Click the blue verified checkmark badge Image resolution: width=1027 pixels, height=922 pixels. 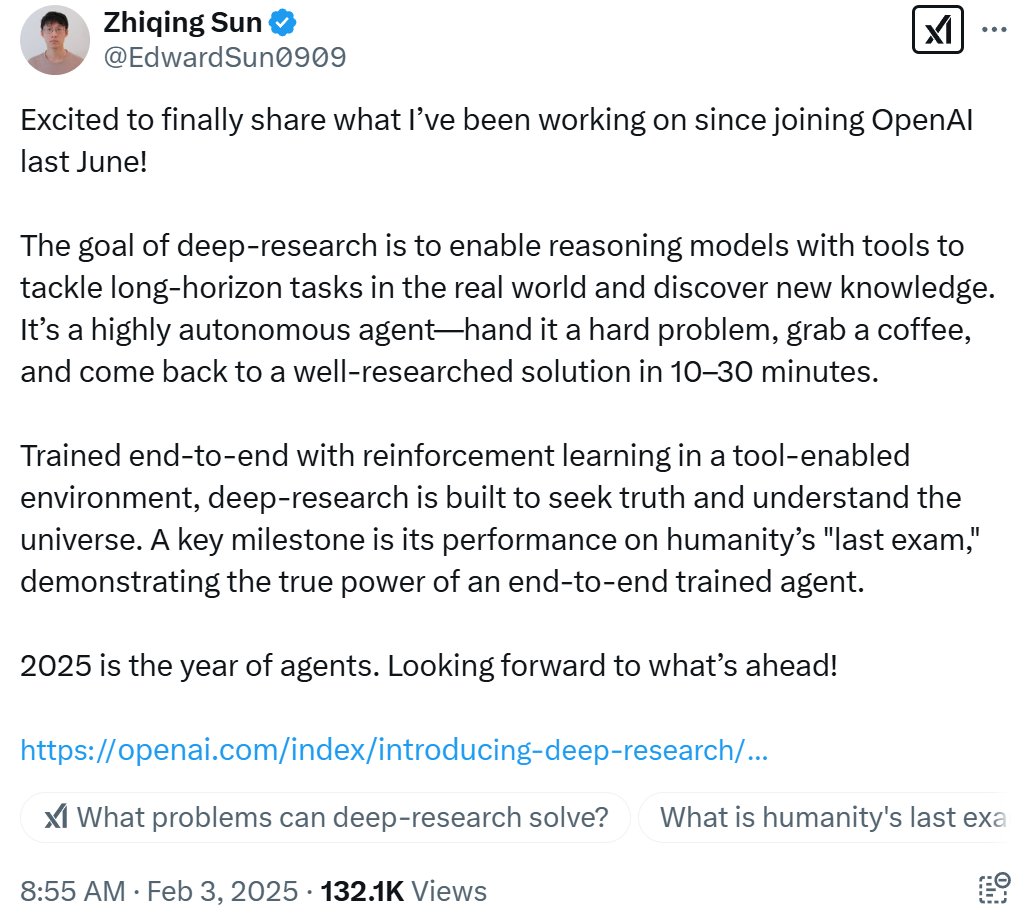[x=281, y=22]
